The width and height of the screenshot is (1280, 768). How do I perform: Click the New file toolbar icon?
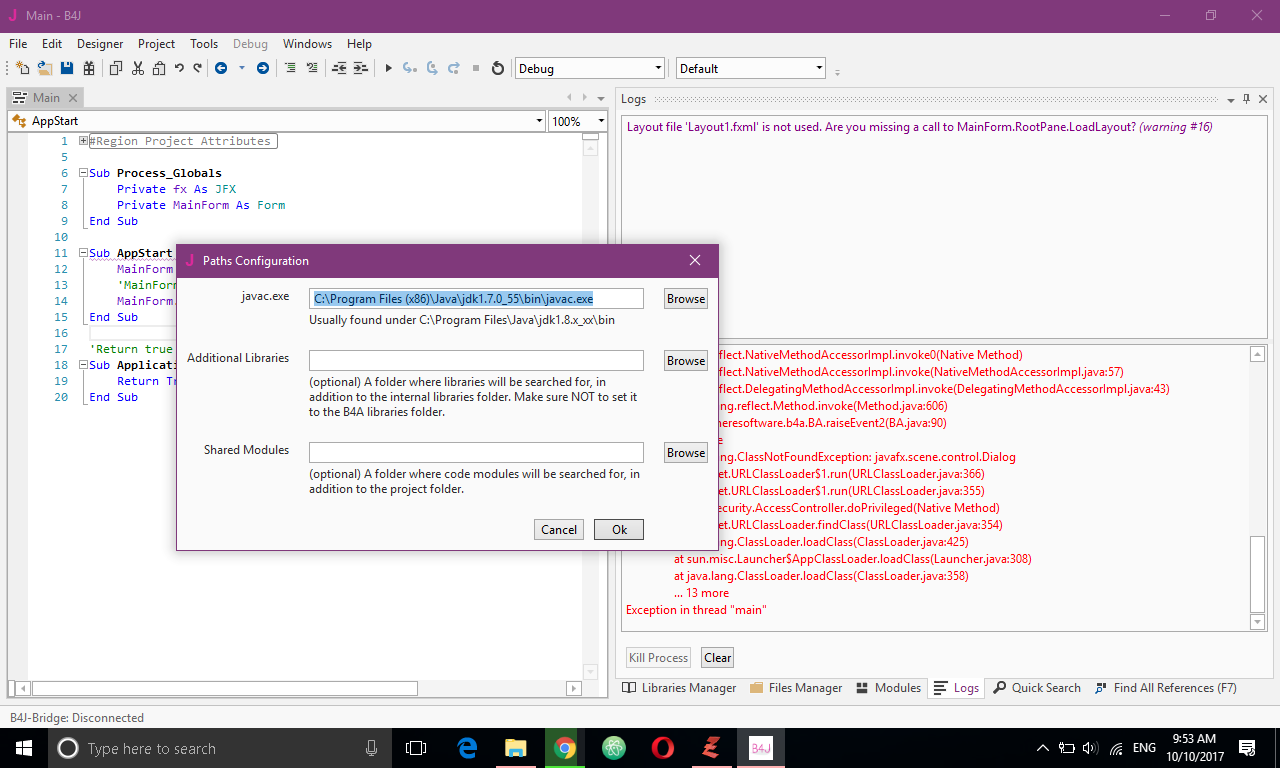[x=23, y=68]
